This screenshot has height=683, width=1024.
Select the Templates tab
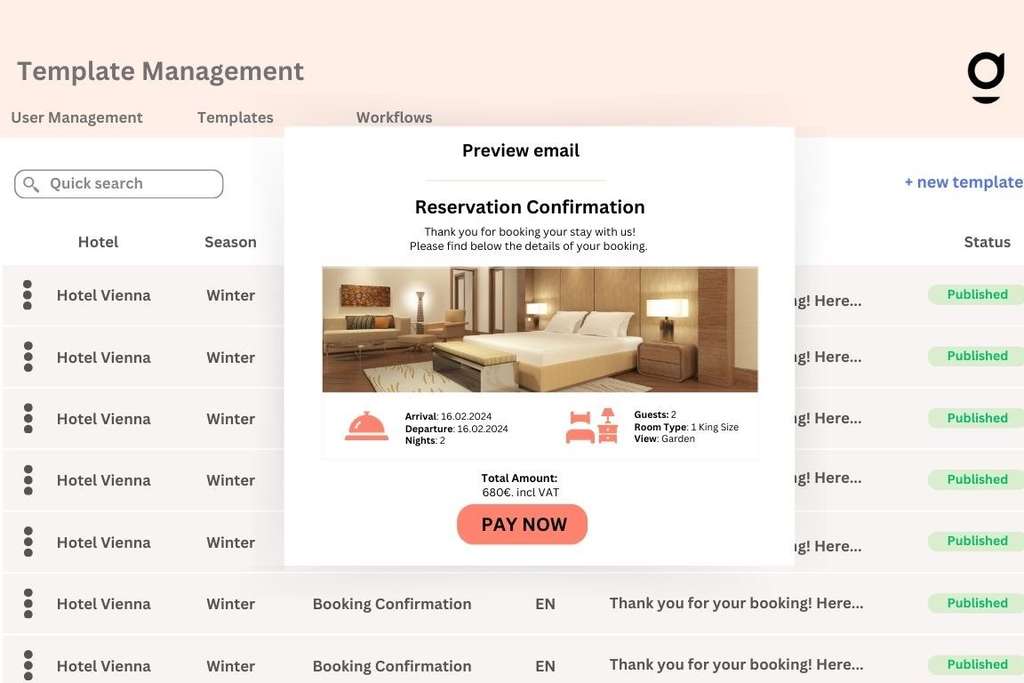(235, 117)
